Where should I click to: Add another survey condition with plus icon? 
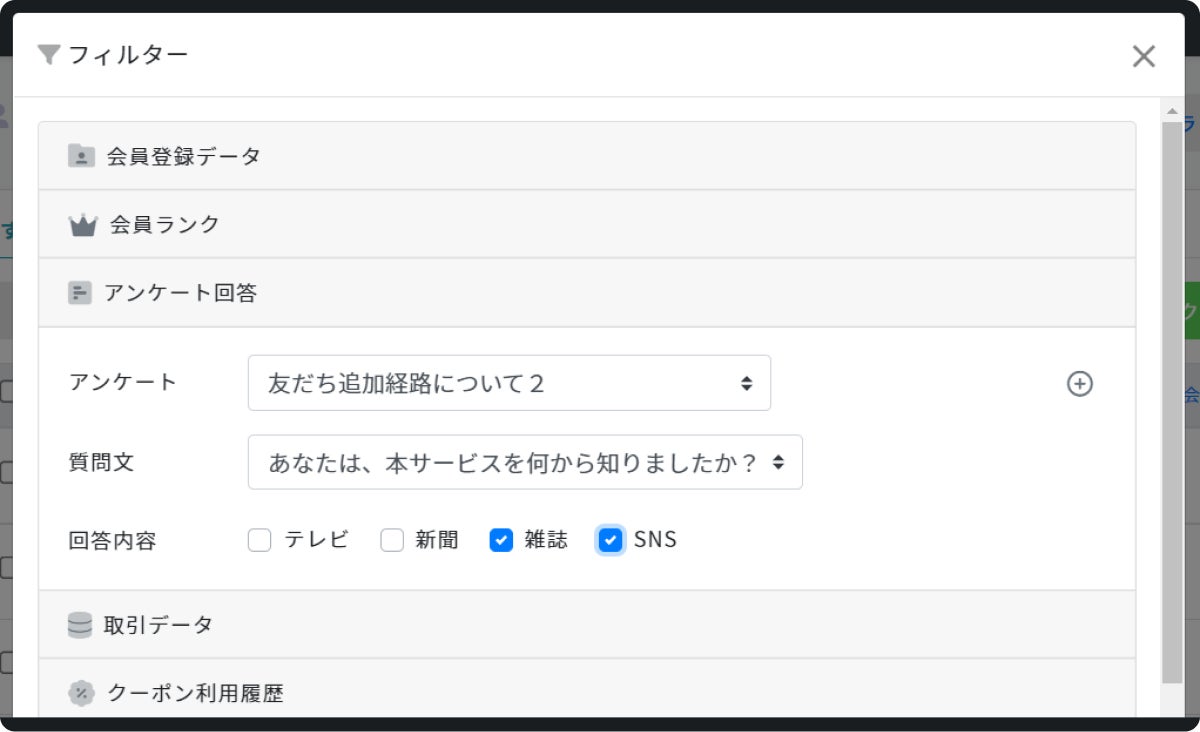pyautogui.click(x=1080, y=383)
